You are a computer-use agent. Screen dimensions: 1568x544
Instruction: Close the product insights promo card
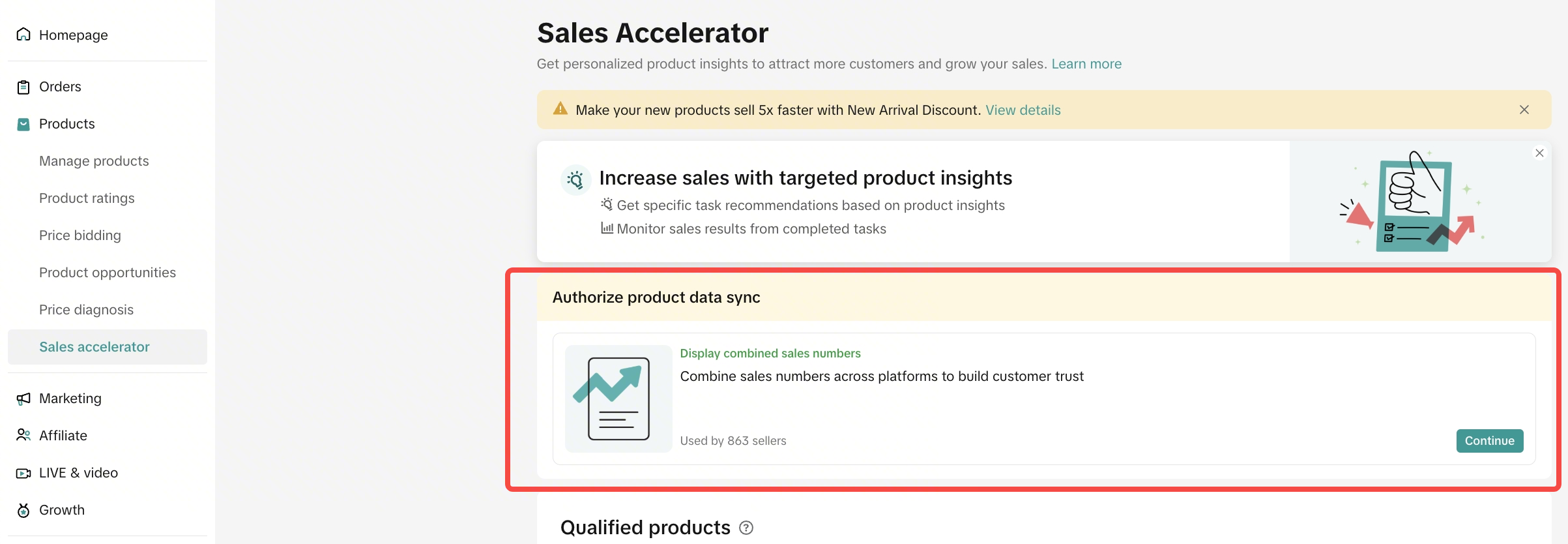(1539, 153)
